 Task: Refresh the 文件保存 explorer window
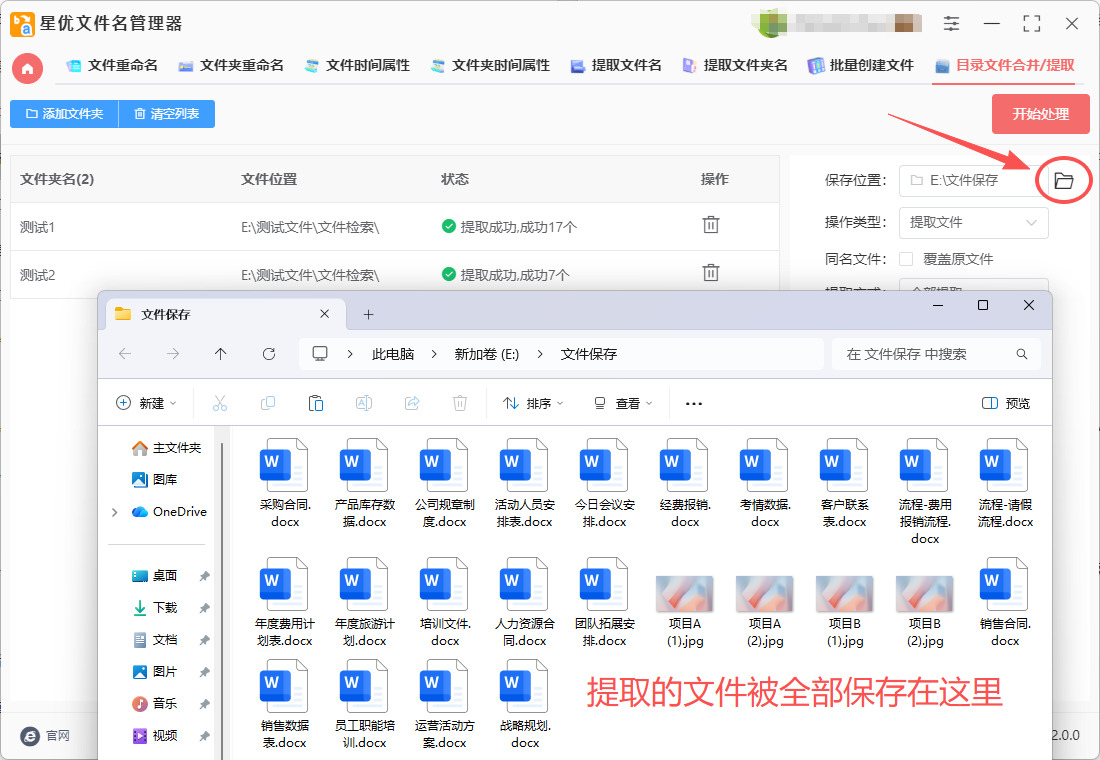[268, 354]
